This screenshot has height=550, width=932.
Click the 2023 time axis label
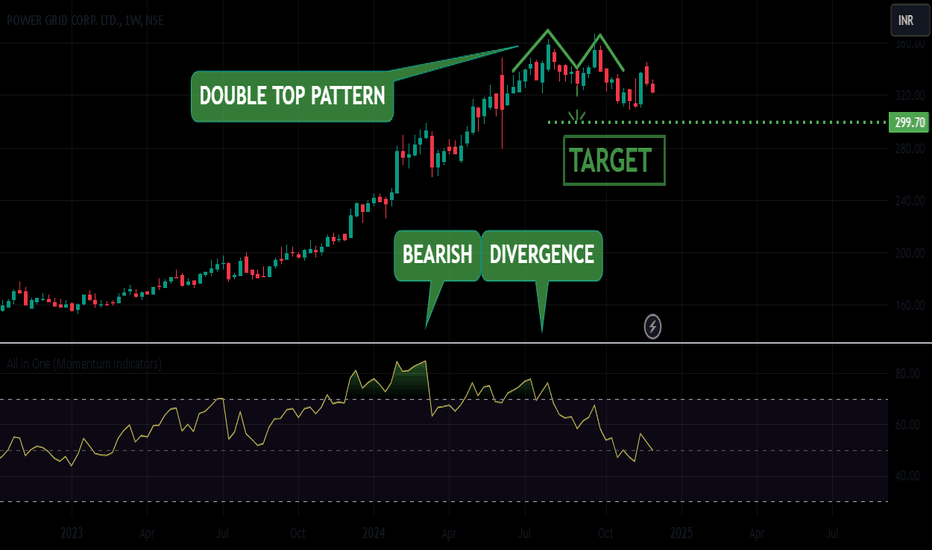[x=72, y=533]
